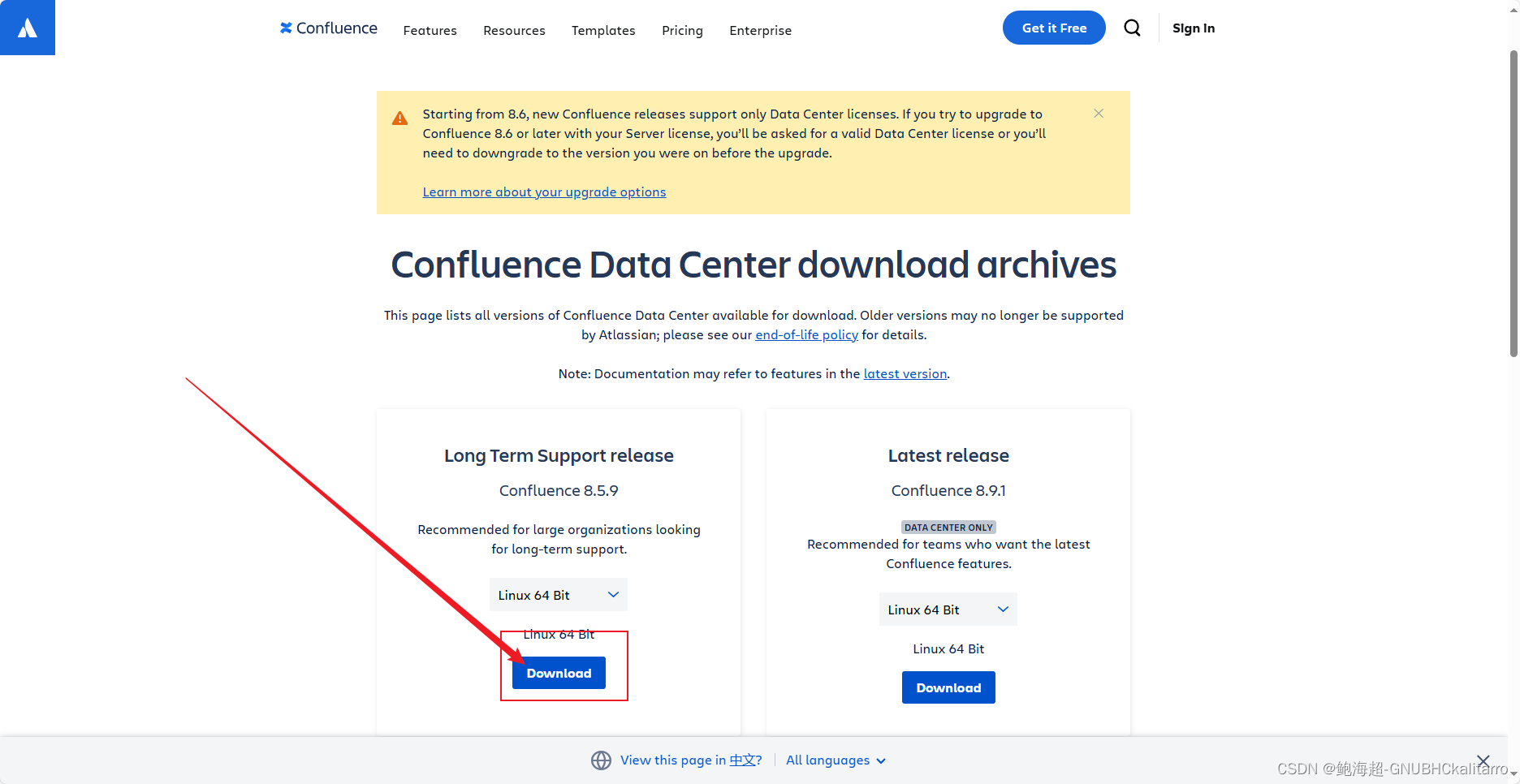The height and width of the screenshot is (784, 1520).
Task: Open the Features menu
Action: coord(430,30)
